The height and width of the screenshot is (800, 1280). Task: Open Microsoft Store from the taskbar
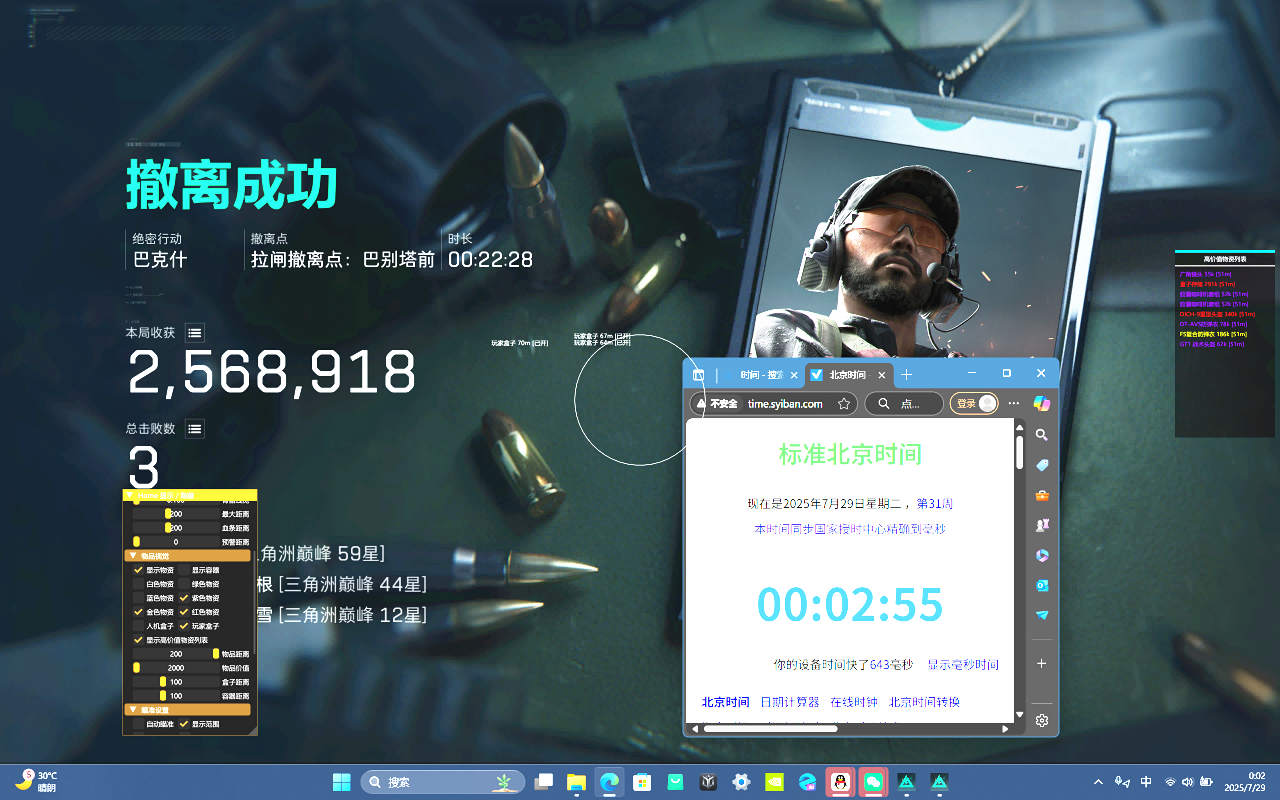[642, 782]
